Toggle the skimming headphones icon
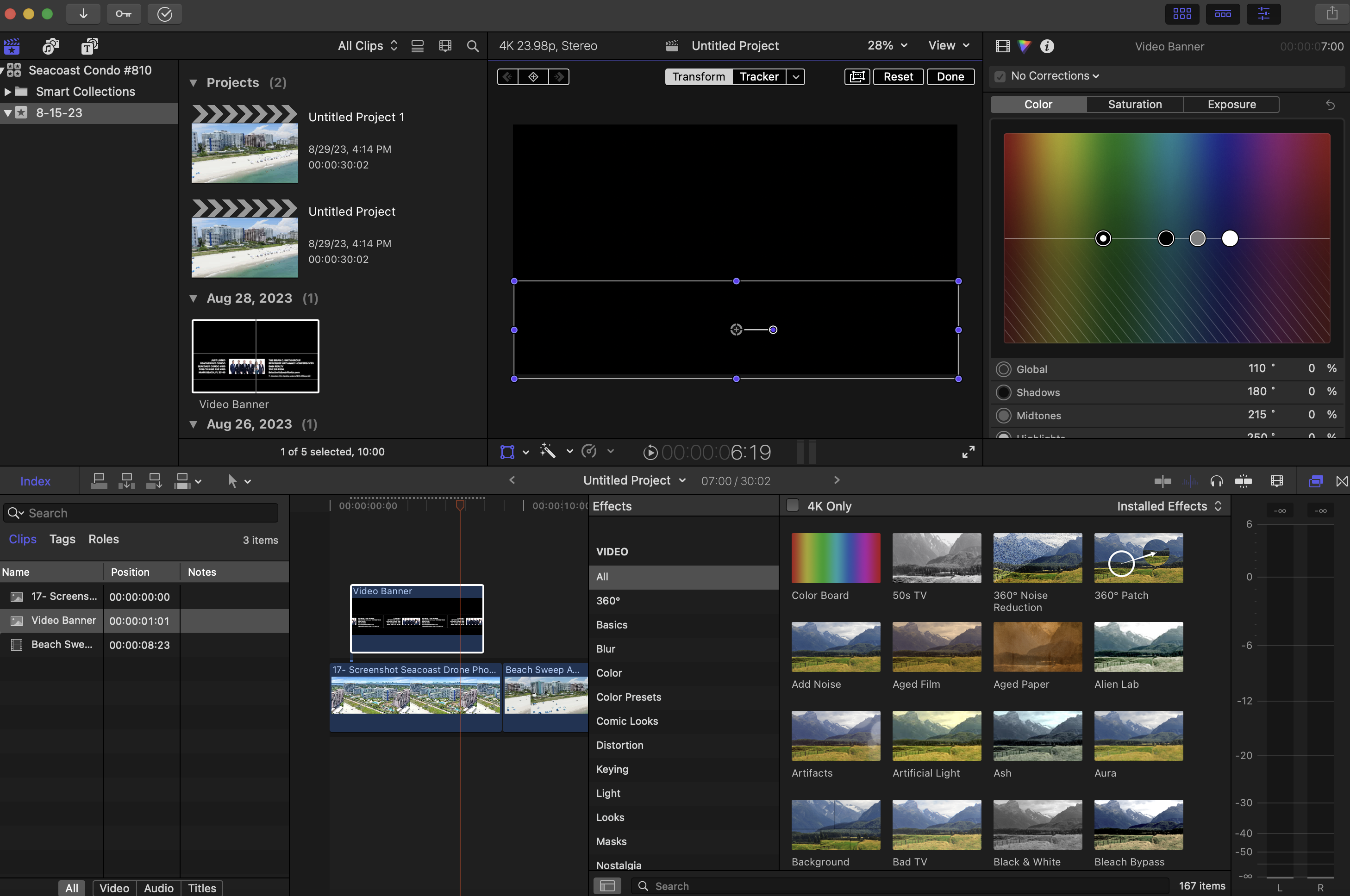The height and width of the screenshot is (896, 1350). [x=1216, y=481]
